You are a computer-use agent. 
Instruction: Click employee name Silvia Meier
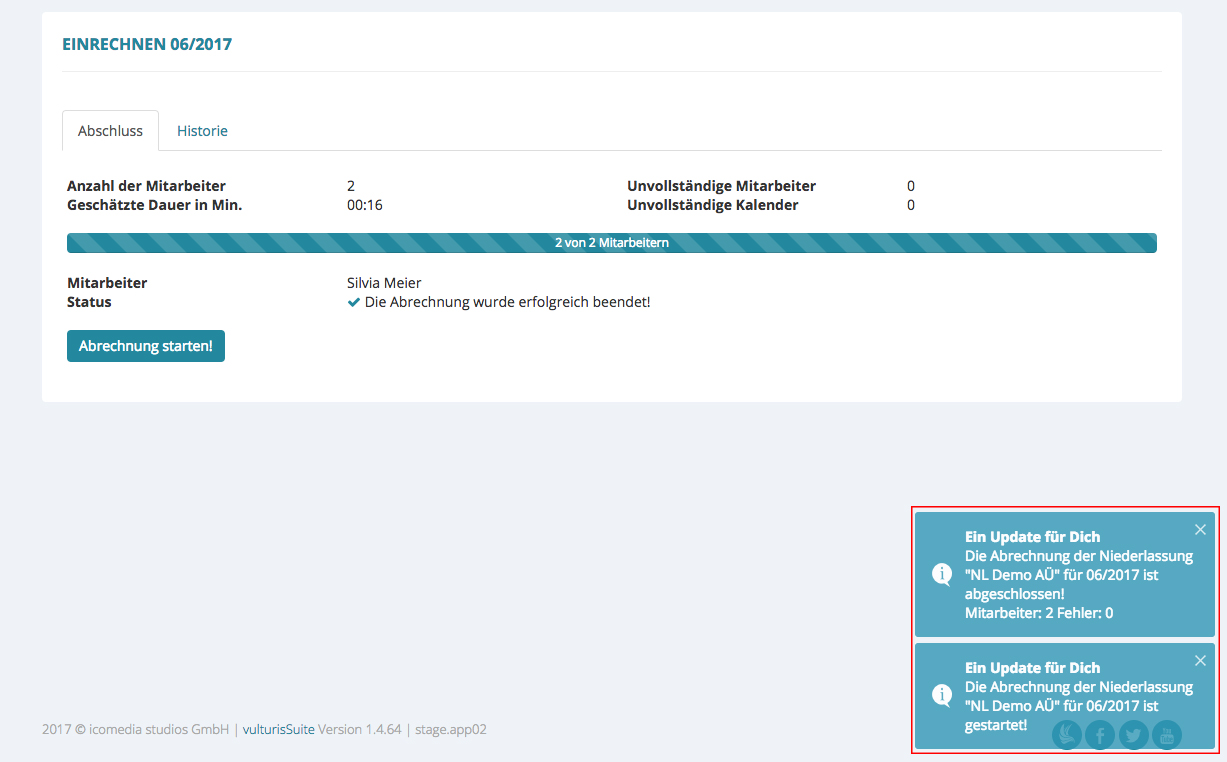(384, 283)
